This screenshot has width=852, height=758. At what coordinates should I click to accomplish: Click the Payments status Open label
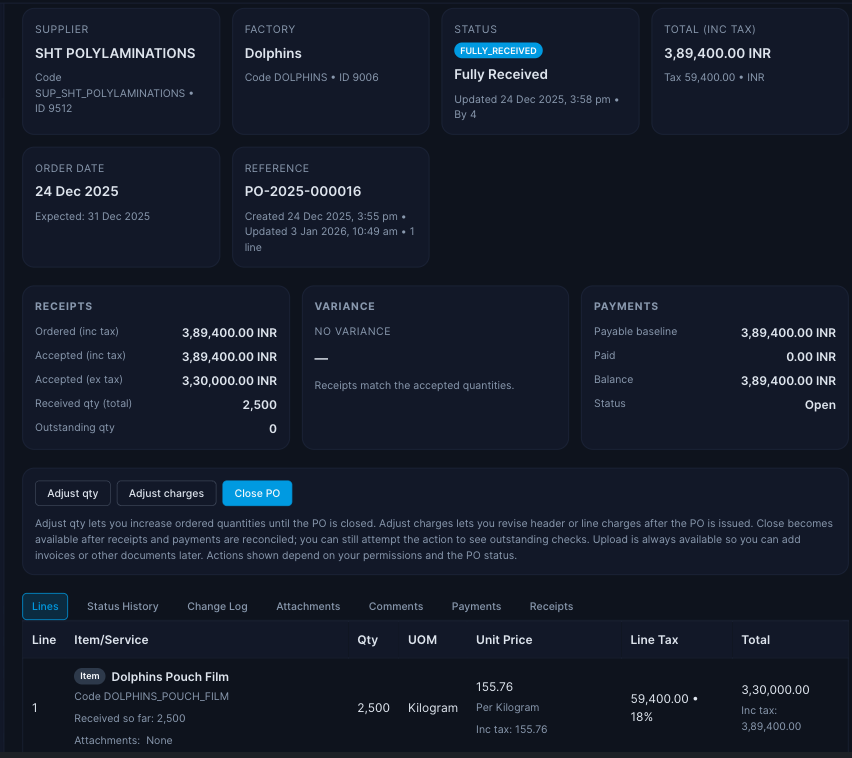pos(819,404)
